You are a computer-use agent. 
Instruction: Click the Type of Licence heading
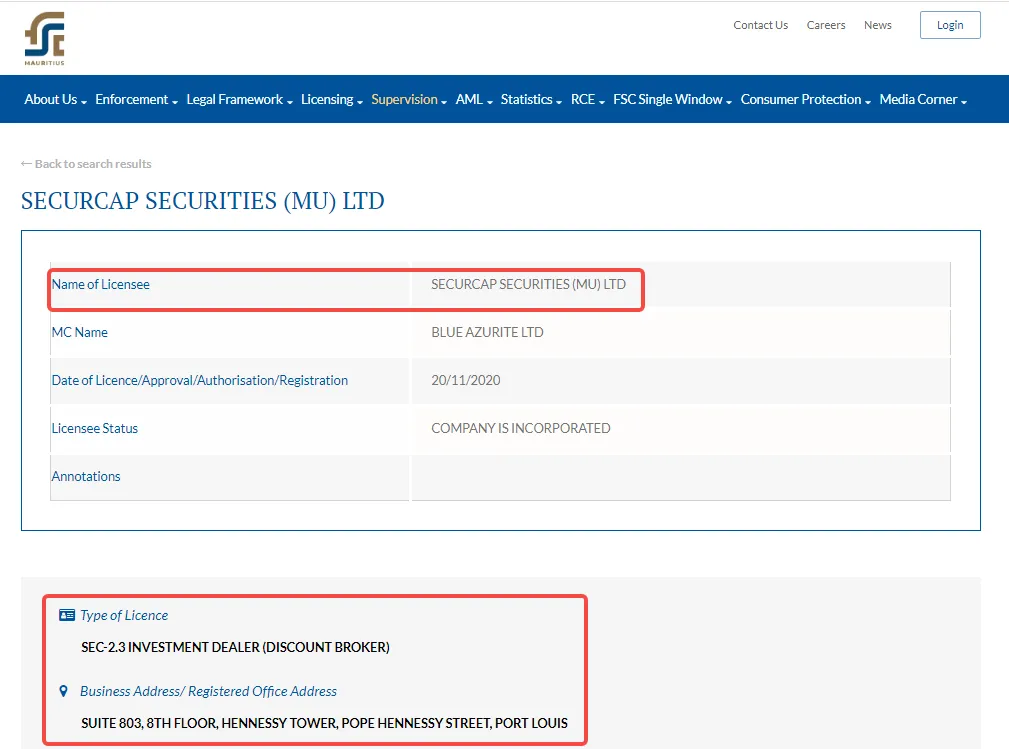point(124,615)
